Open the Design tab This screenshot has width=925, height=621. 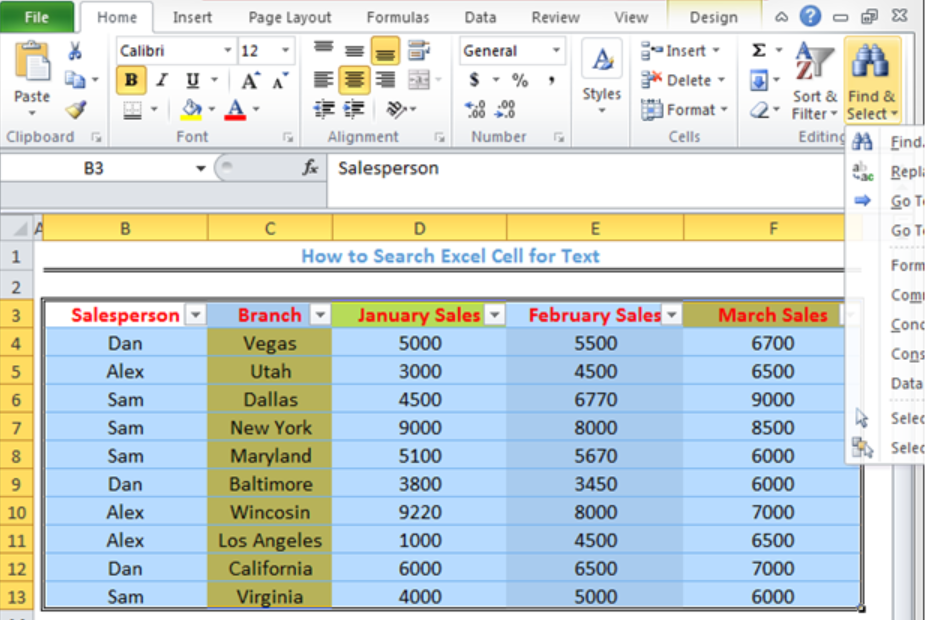click(x=713, y=16)
